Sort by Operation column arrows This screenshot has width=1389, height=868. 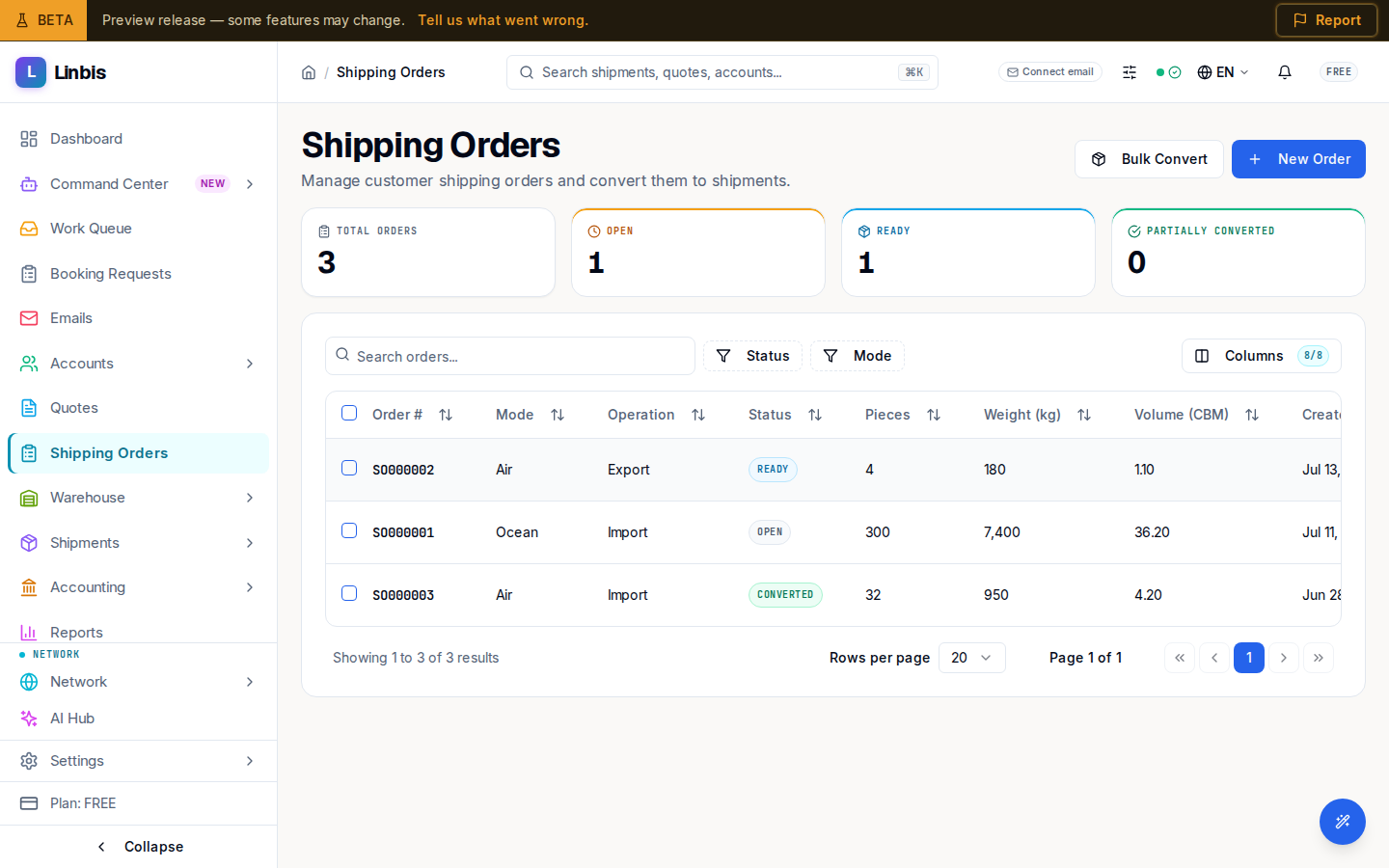coord(698,415)
